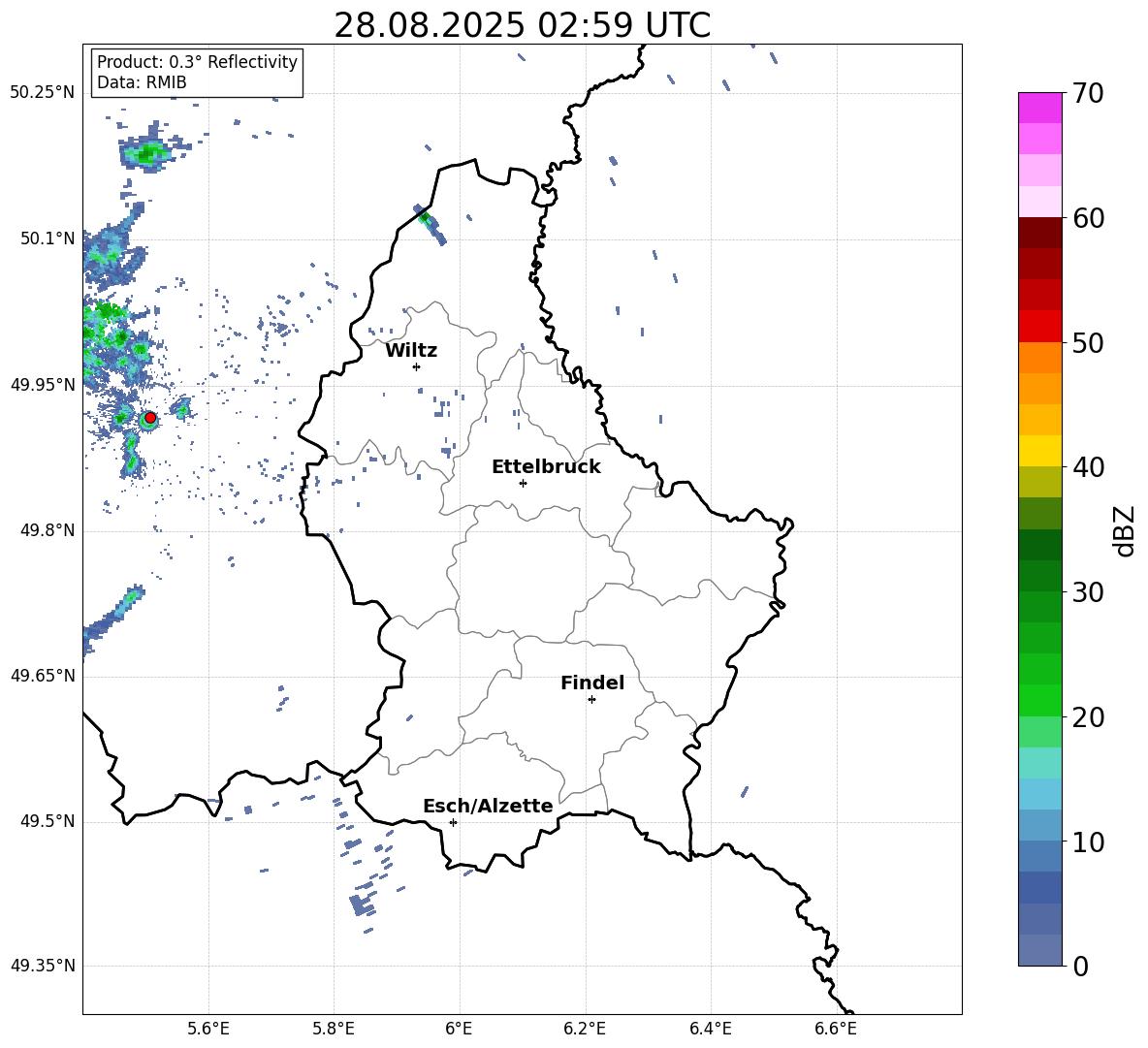Click the Esch/Alzette station cross marker
This screenshot has height=1048, width=1148.
pos(453,822)
